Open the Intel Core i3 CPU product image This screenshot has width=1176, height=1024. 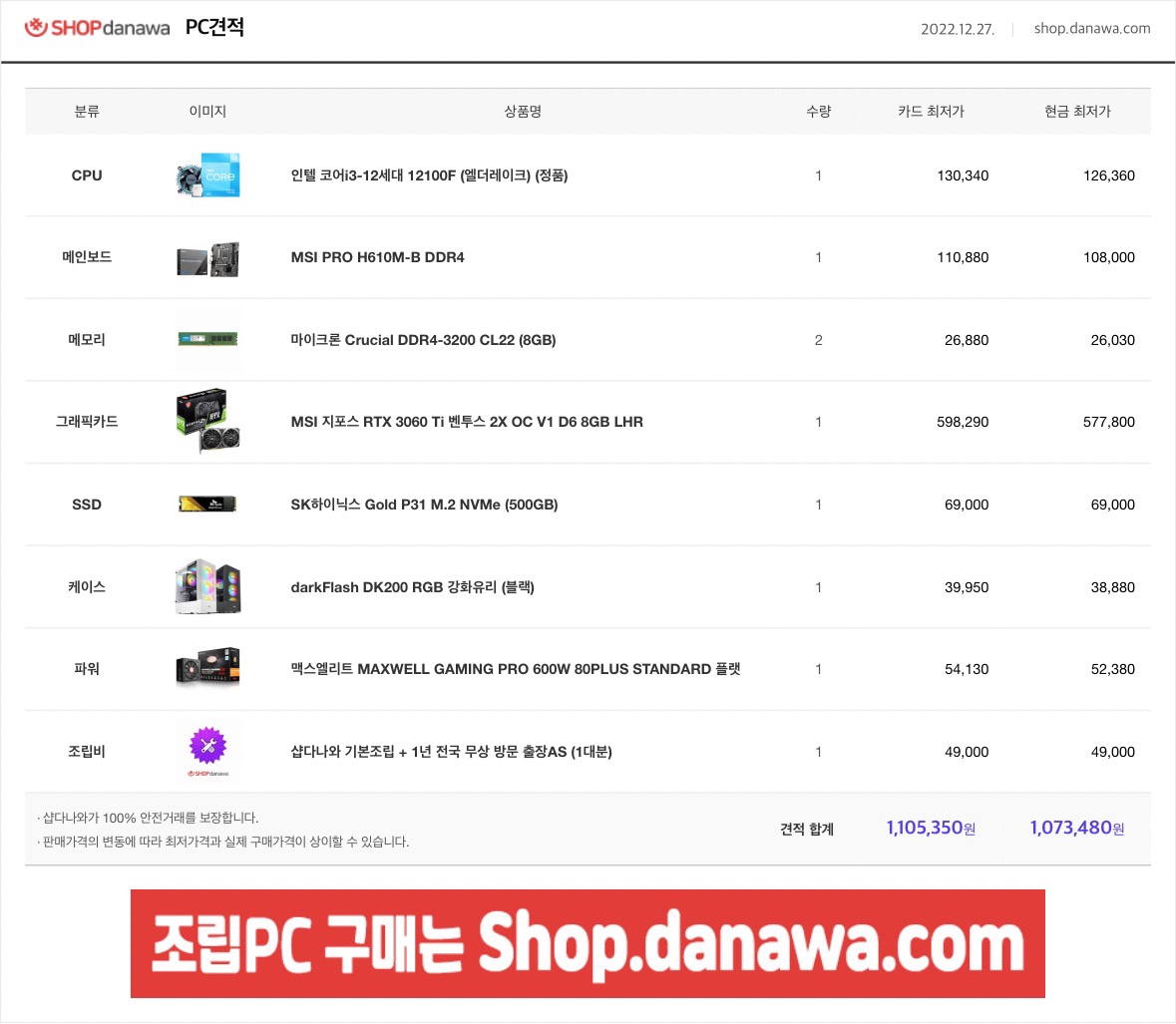coord(207,175)
